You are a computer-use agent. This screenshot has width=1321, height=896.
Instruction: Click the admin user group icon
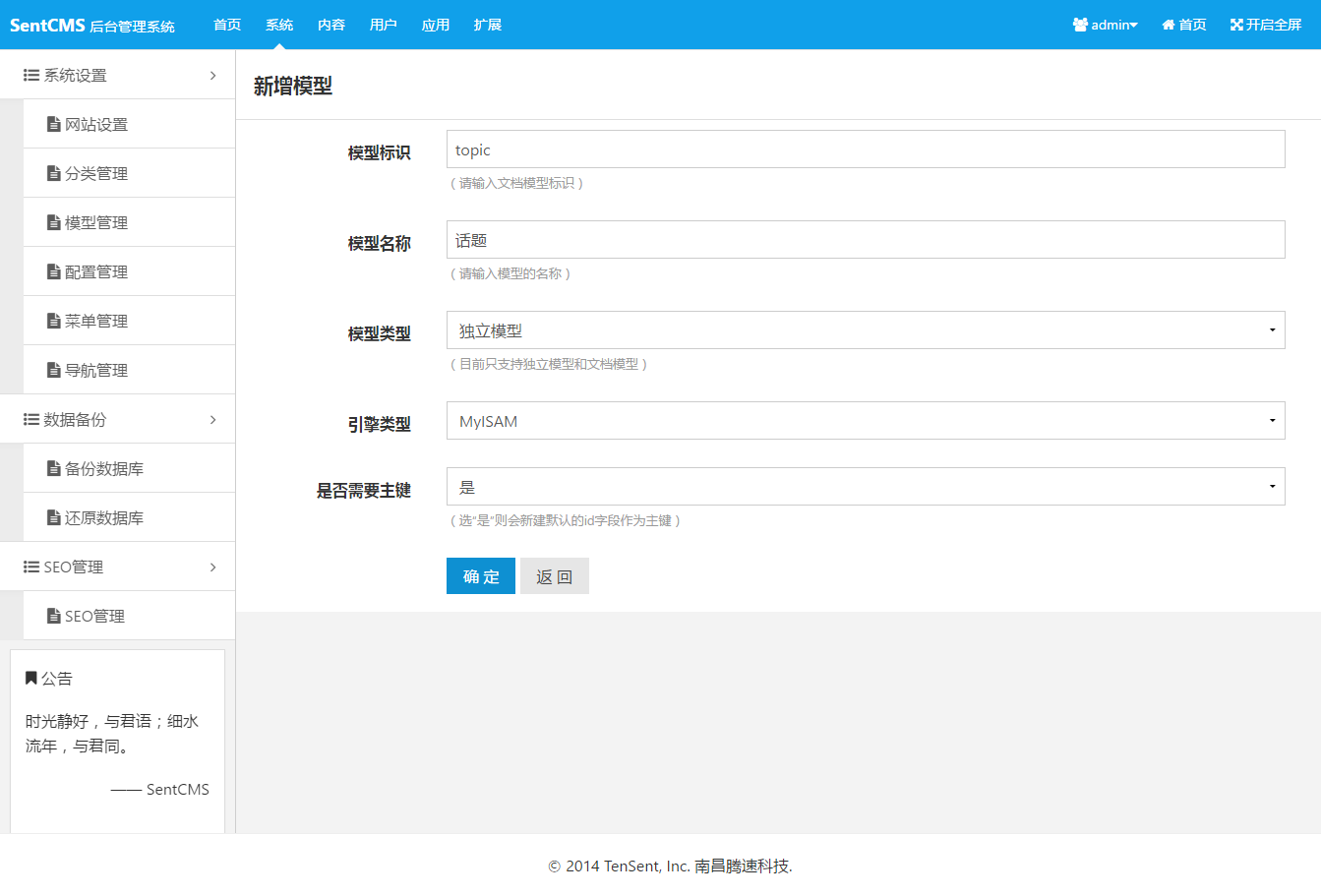click(x=1080, y=25)
